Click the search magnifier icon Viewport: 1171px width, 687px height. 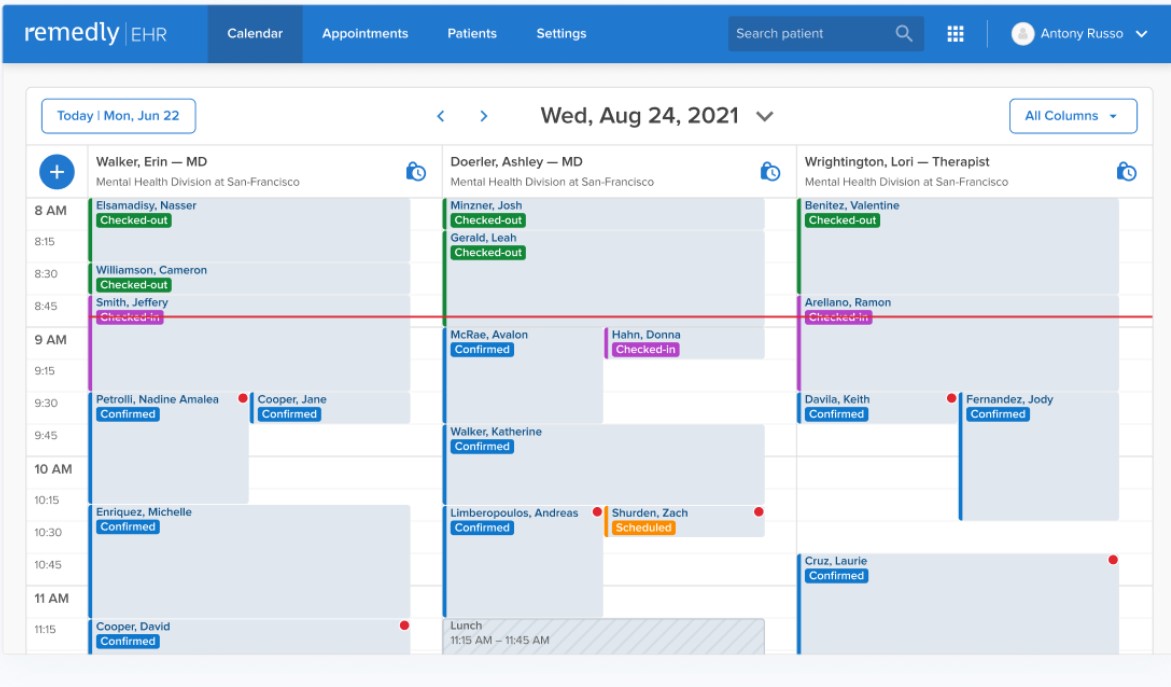tap(904, 33)
